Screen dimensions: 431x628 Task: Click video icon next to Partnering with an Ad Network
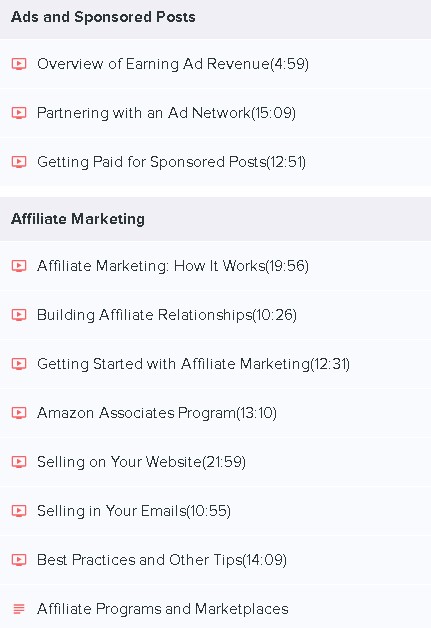[x=19, y=113]
